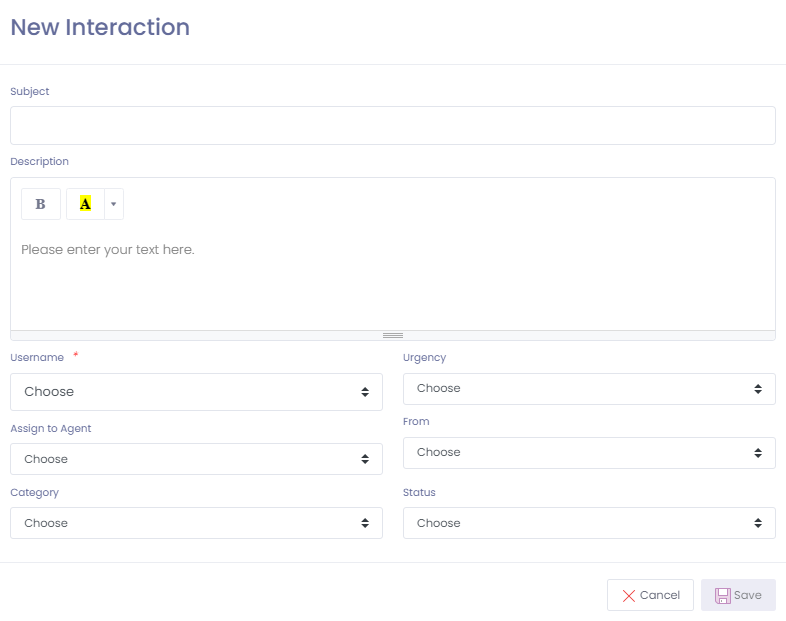Expand the Urgency dropdown
Viewport: 786px width, 621px height.
point(589,389)
